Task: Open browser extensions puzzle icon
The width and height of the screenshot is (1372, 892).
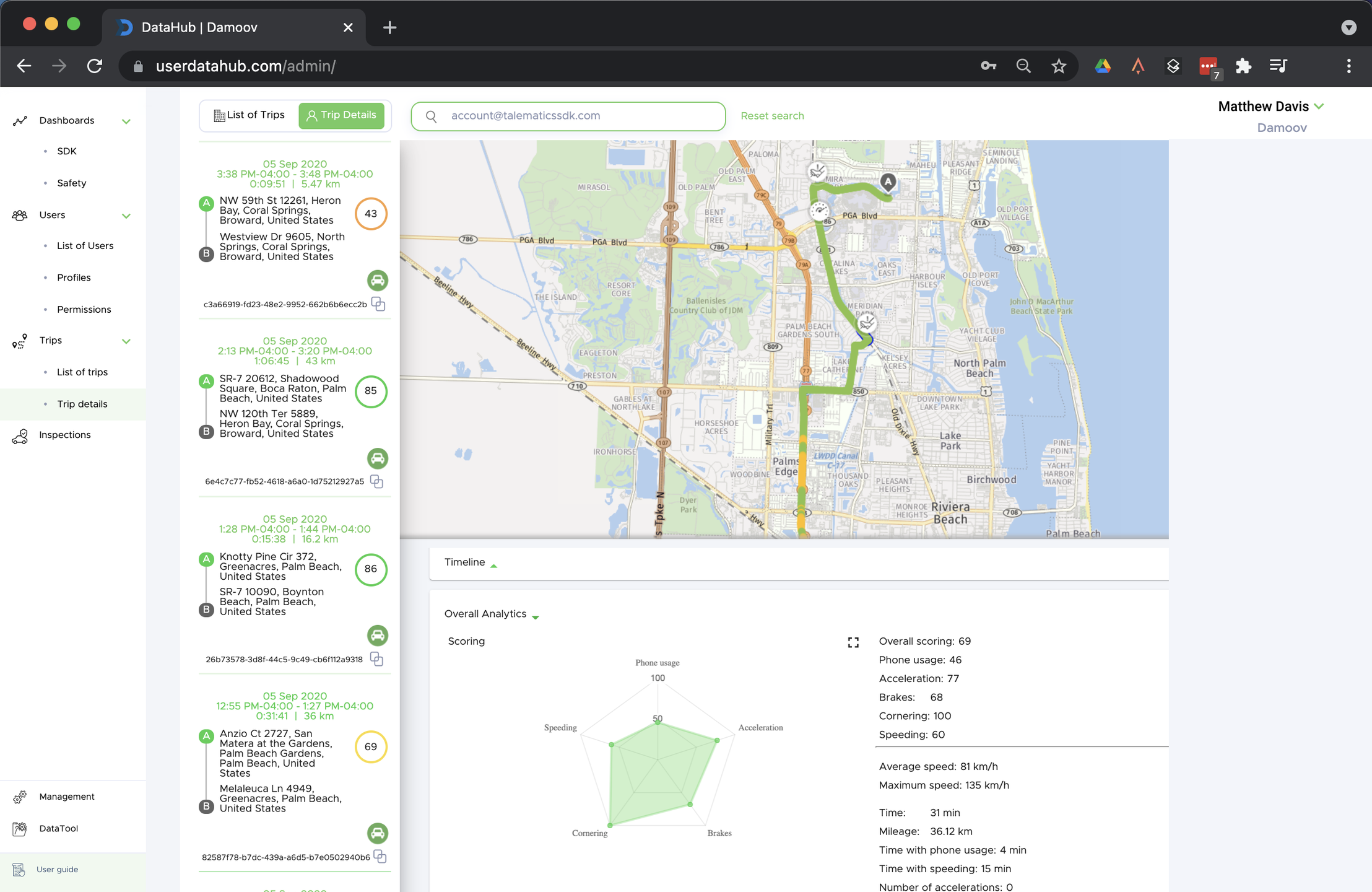Action: 1243,66
